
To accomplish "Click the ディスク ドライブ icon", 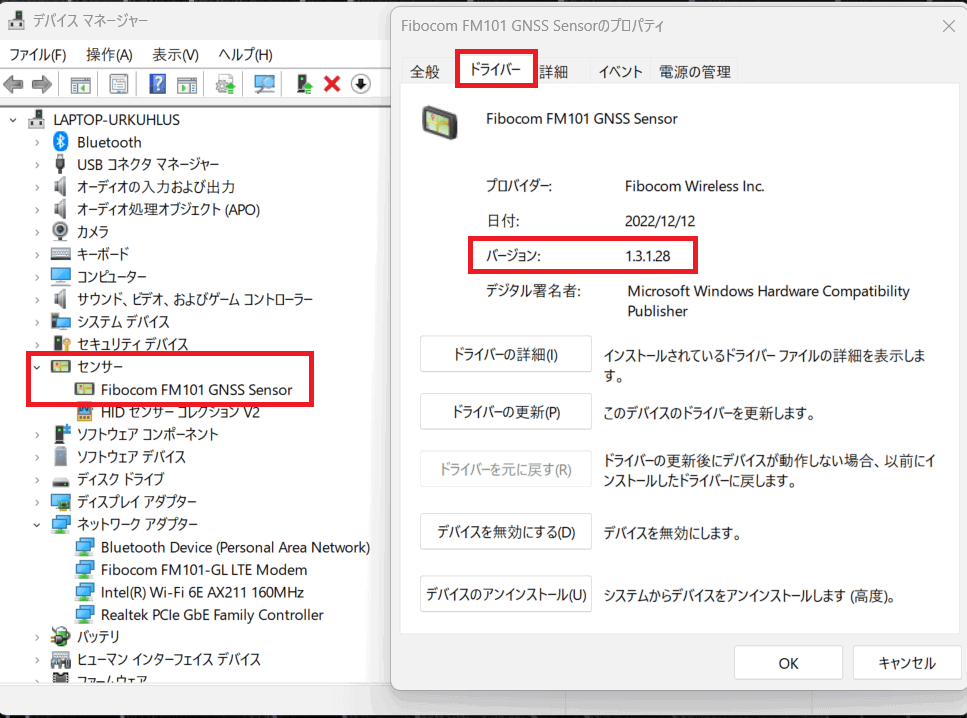I will point(60,481).
